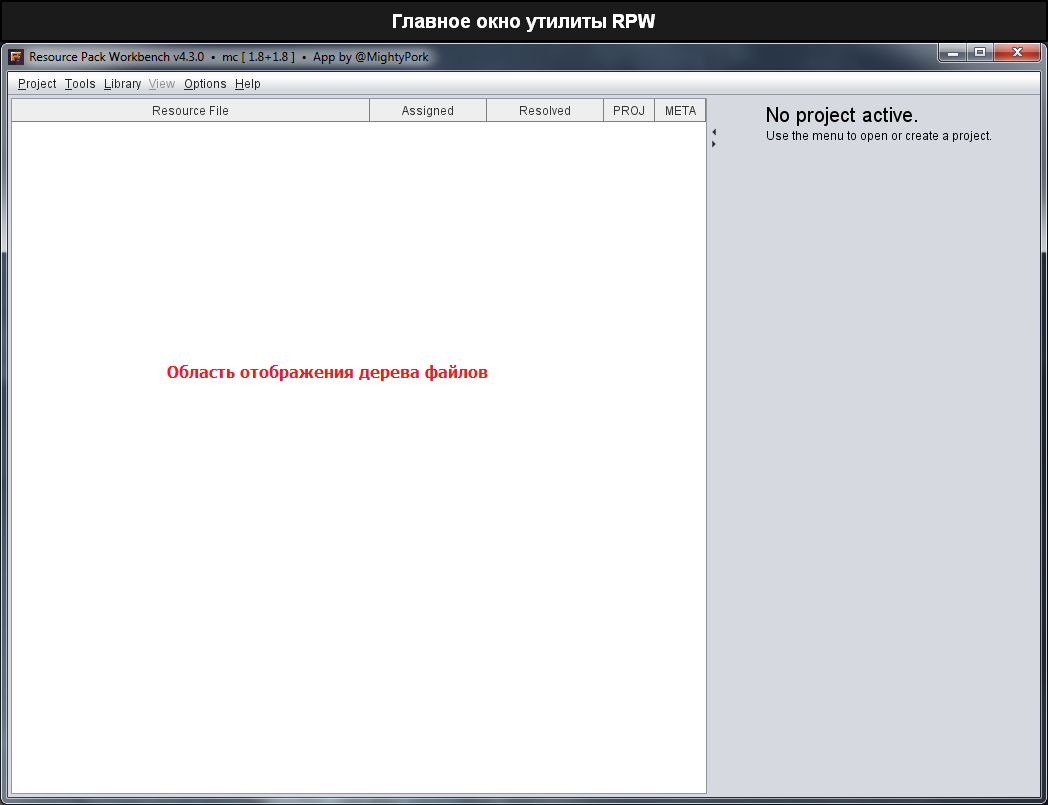Select the PROJ column header
Screen dimensions: 1048x805
point(629,111)
